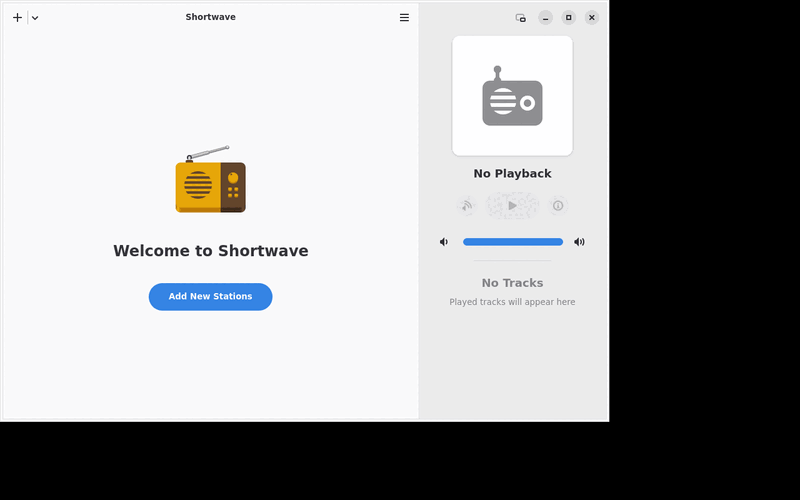The height and width of the screenshot is (500, 800).
Task: Open the hamburger main menu
Action: [404, 18]
